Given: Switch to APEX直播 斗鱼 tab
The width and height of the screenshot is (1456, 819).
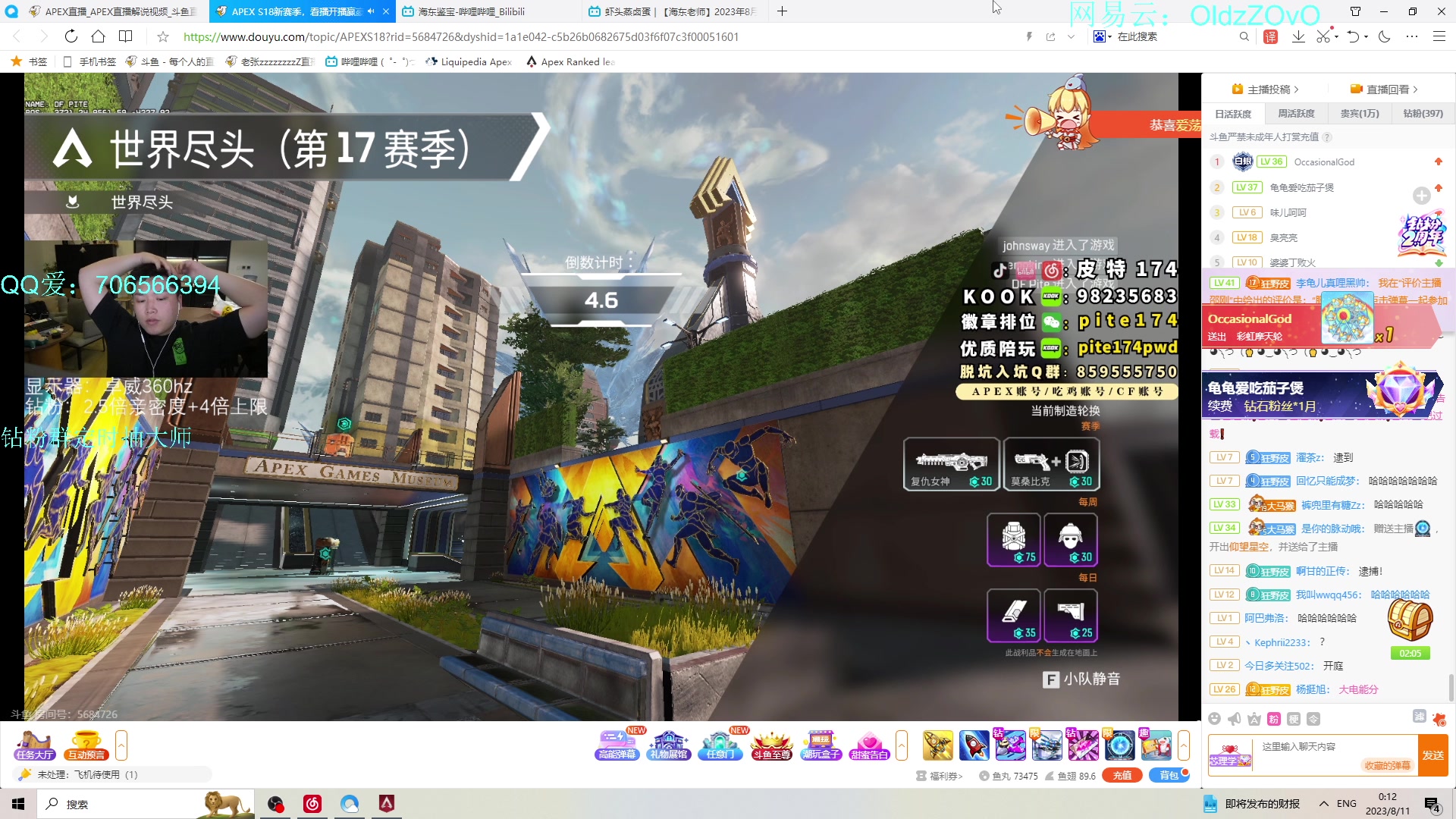Looking at the screenshot, I should point(113,11).
